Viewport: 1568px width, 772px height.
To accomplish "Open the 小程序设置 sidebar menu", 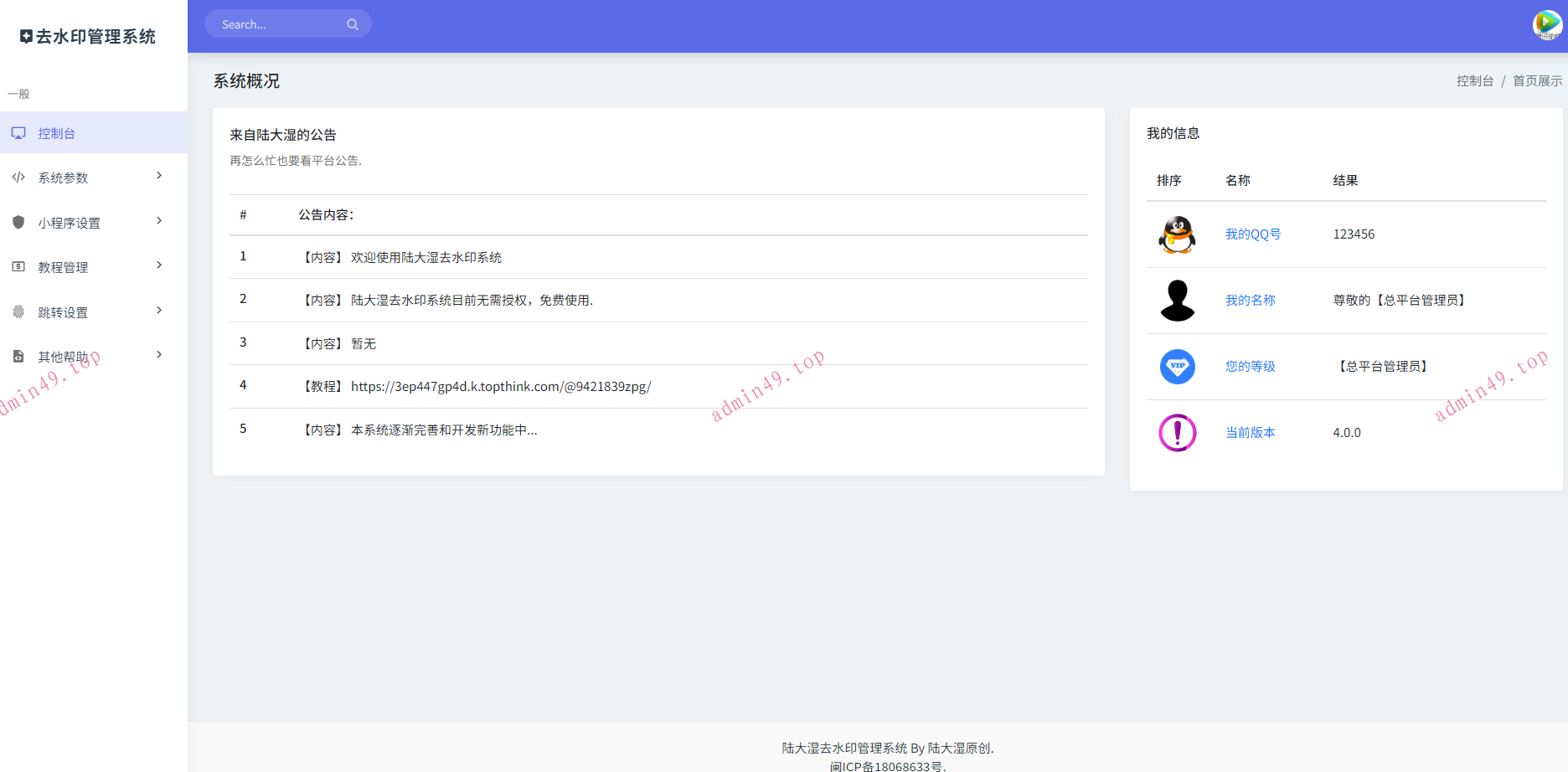I will pos(69,223).
